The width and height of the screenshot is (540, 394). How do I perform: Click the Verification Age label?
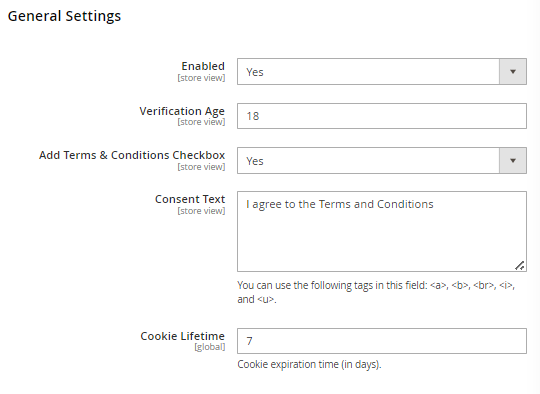(182, 111)
